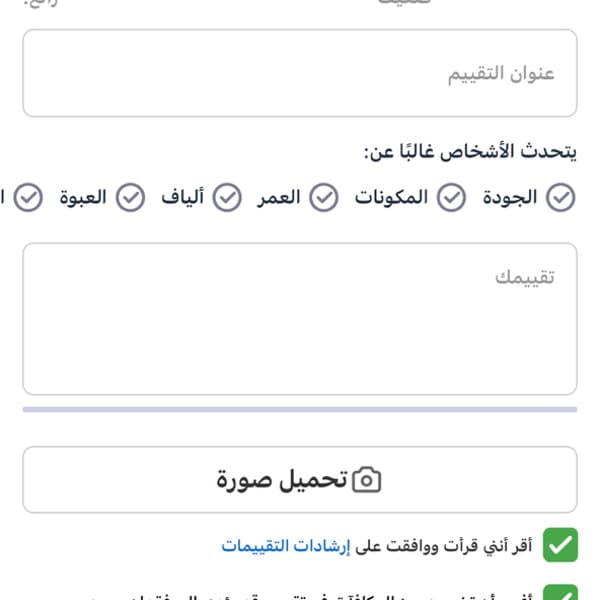600x600 pixels.
Task: Click the checkmark icon beside المكونات
Action: pyautogui.click(x=452, y=197)
